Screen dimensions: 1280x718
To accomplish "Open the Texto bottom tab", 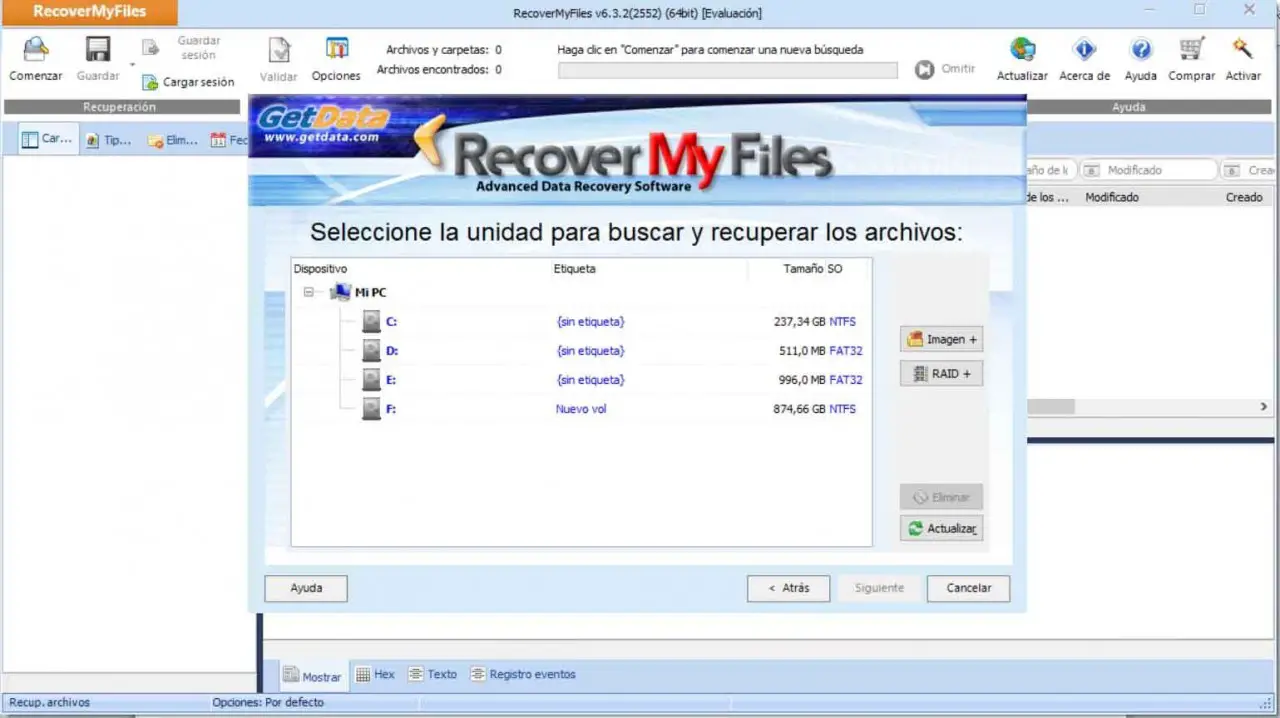I will (x=432, y=674).
